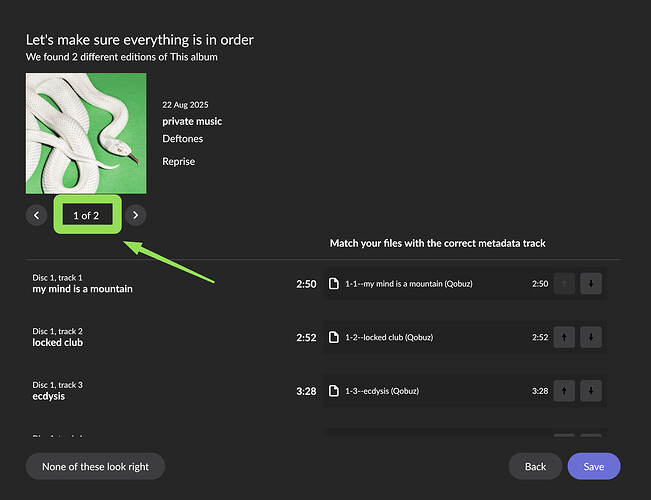Click file icon for 1-1 my mind is a mountain
This screenshot has height=500, width=651.
point(334,284)
